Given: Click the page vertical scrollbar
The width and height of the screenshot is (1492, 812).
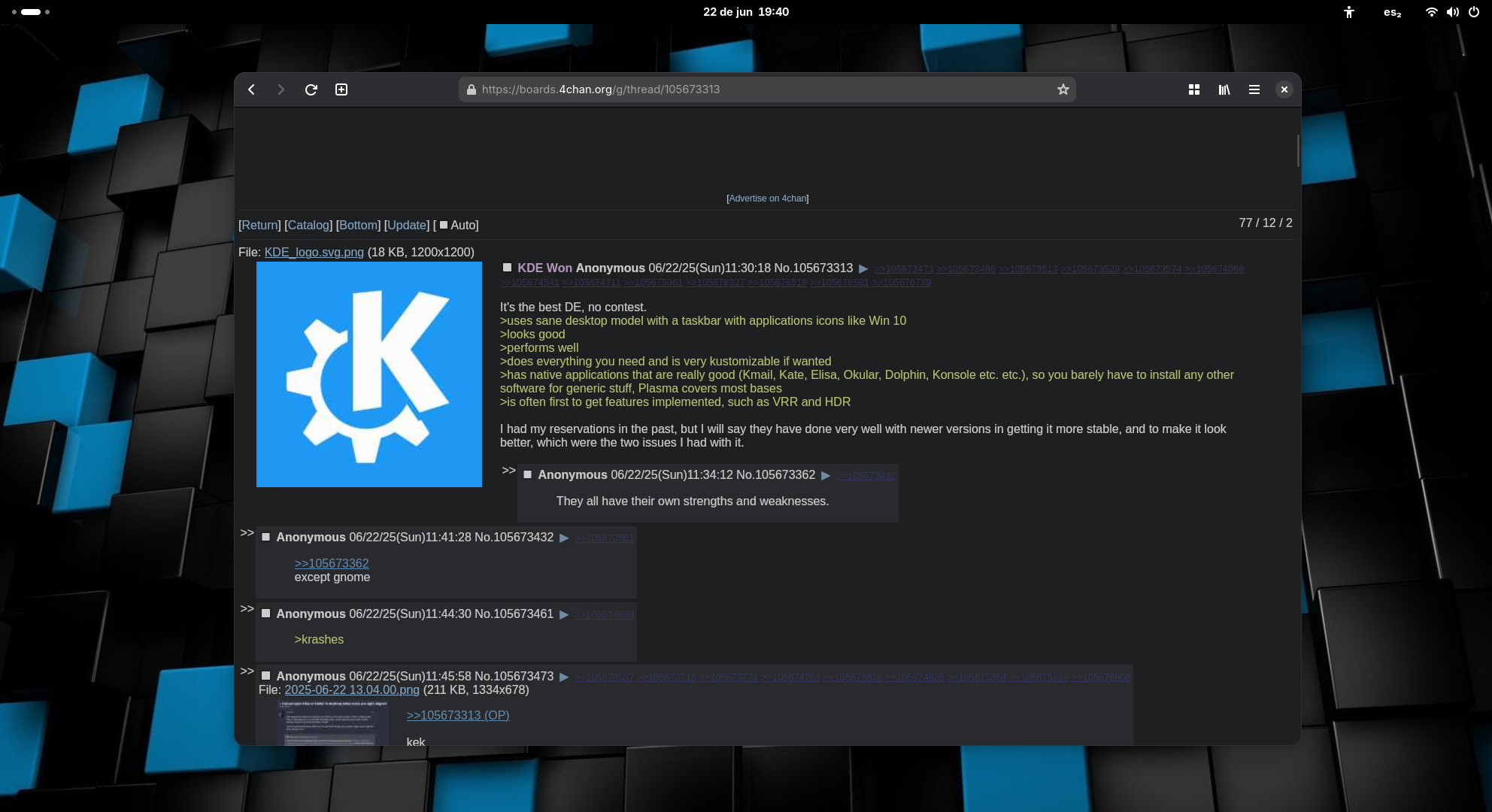Looking at the screenshot, I should pyautogui.click(x=1297, y=150).
